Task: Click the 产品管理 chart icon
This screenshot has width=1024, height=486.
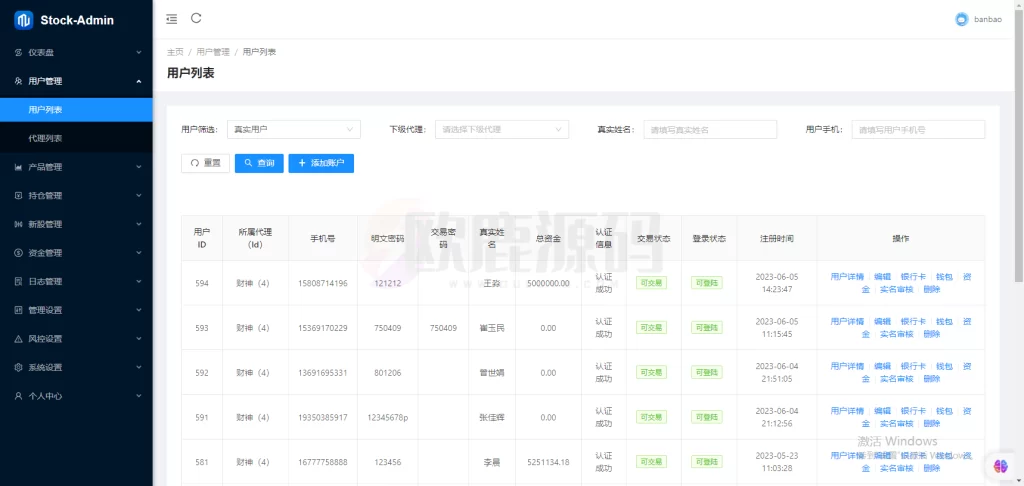Action: (x=18, y=167)
